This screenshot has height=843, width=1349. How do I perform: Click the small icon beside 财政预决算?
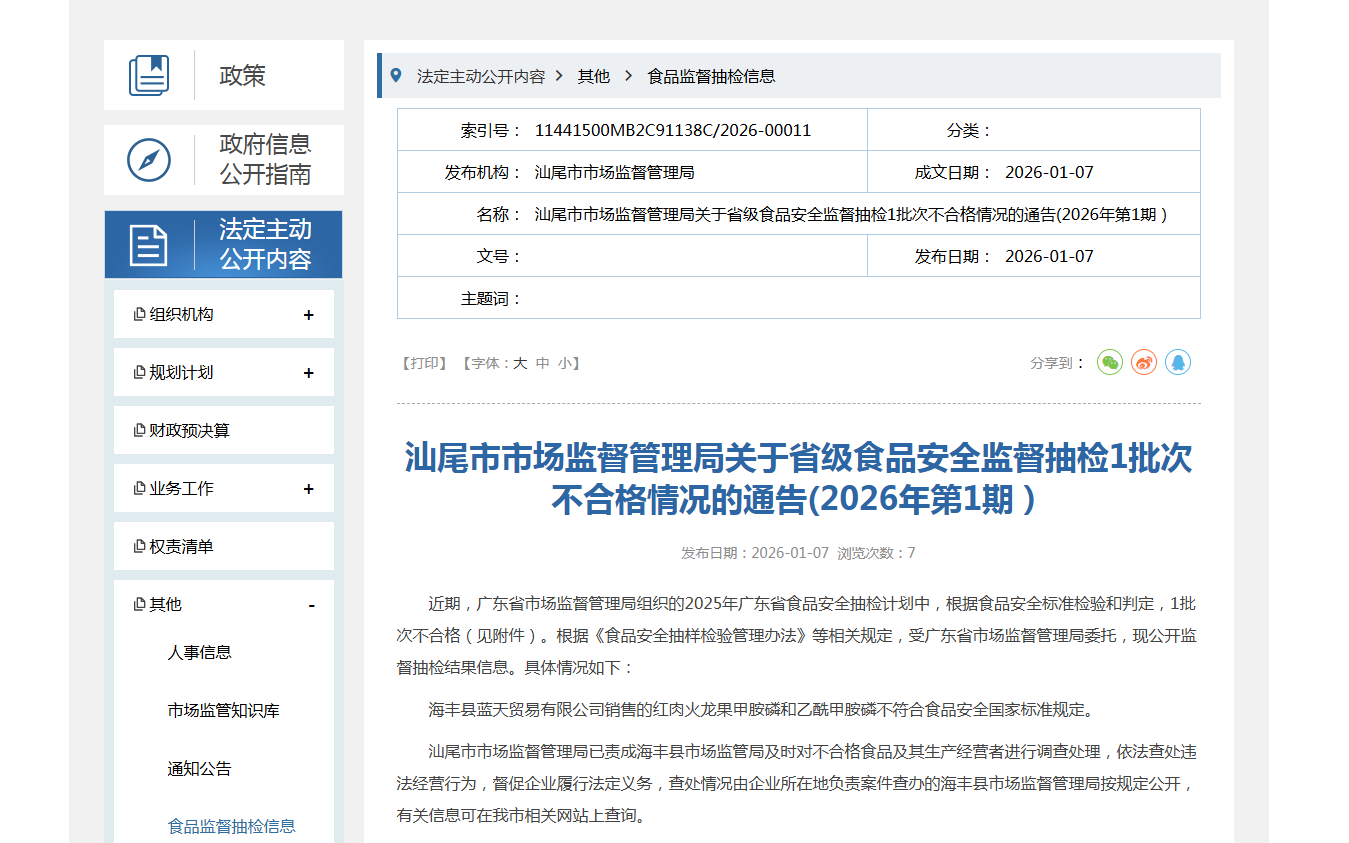coord(139,431)
